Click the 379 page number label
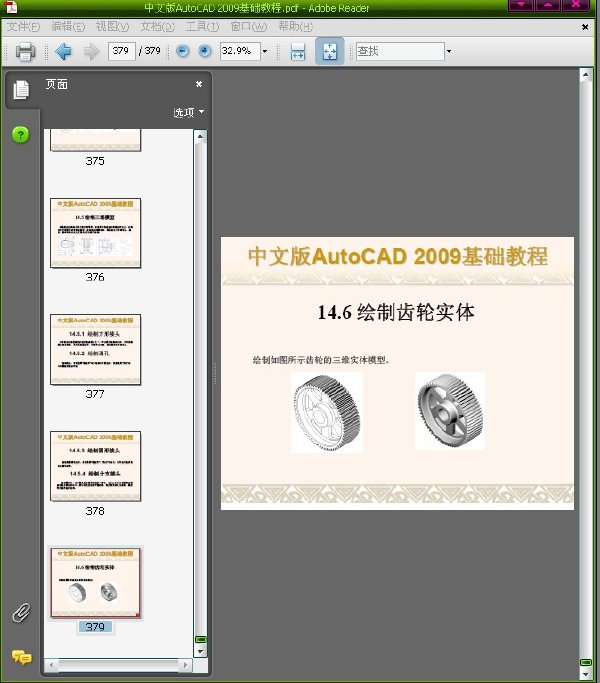This screenshot has width=600, height=683. pos(95,627)
